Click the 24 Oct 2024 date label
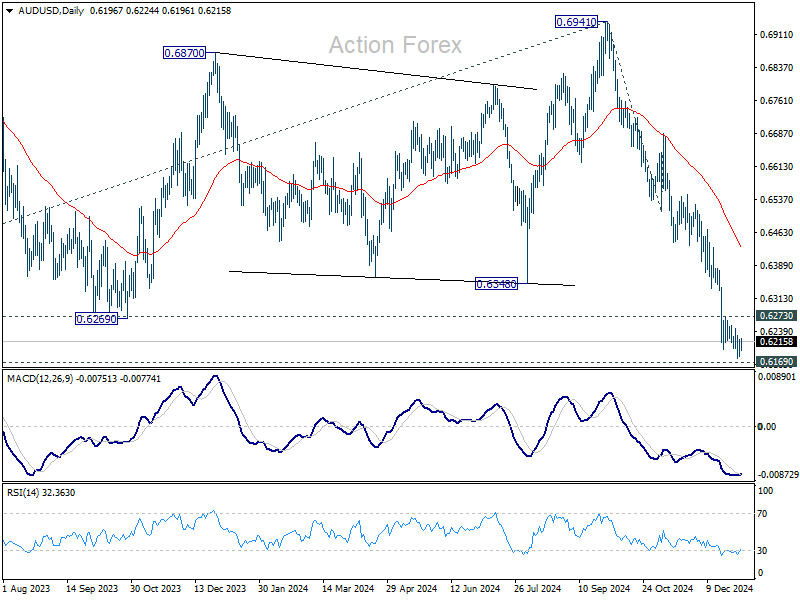Image resolution: width=800 pixels, height=600 pixels. pos(667,589)
